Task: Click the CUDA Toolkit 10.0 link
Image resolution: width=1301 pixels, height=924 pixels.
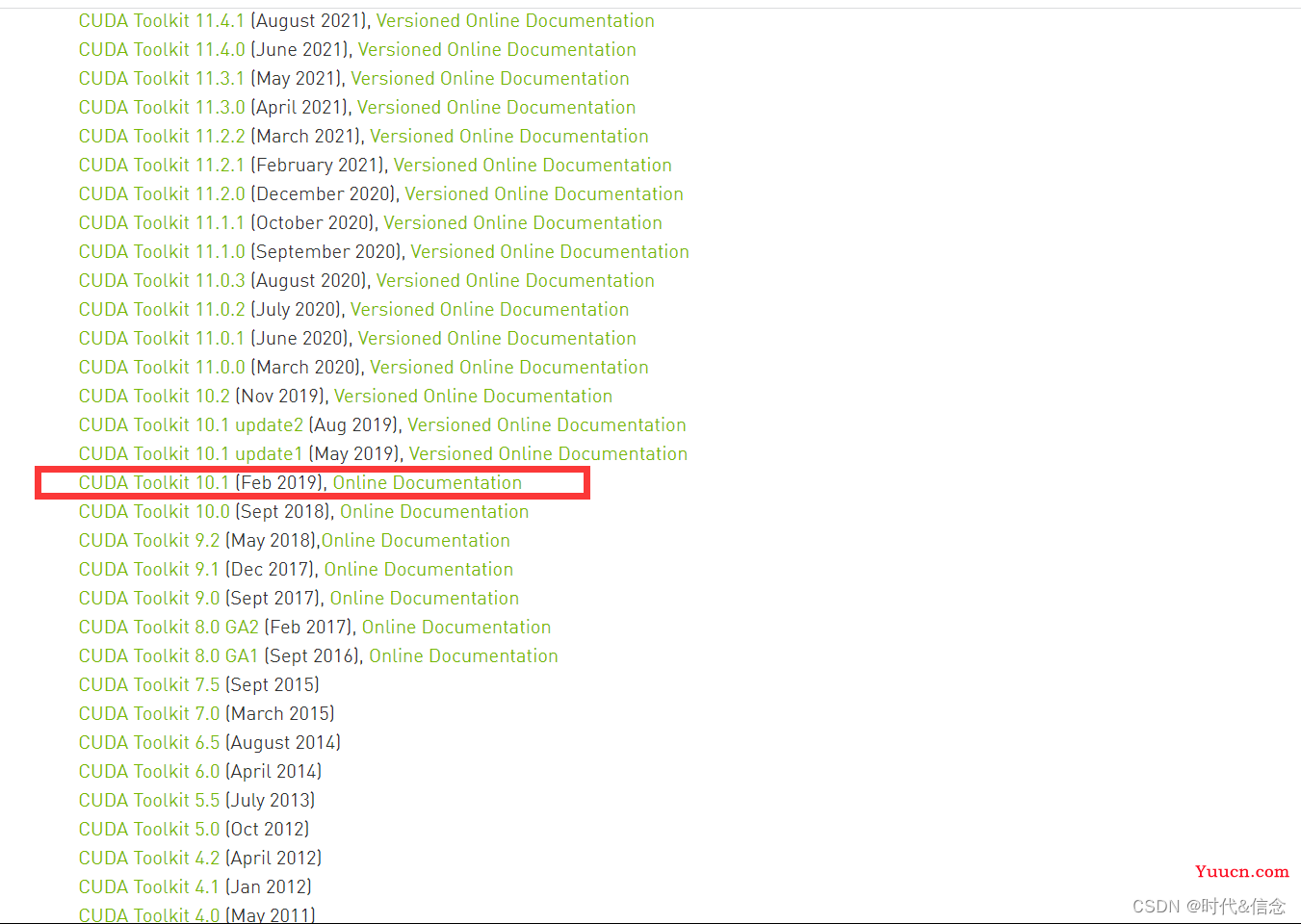Action: [154, 511]
